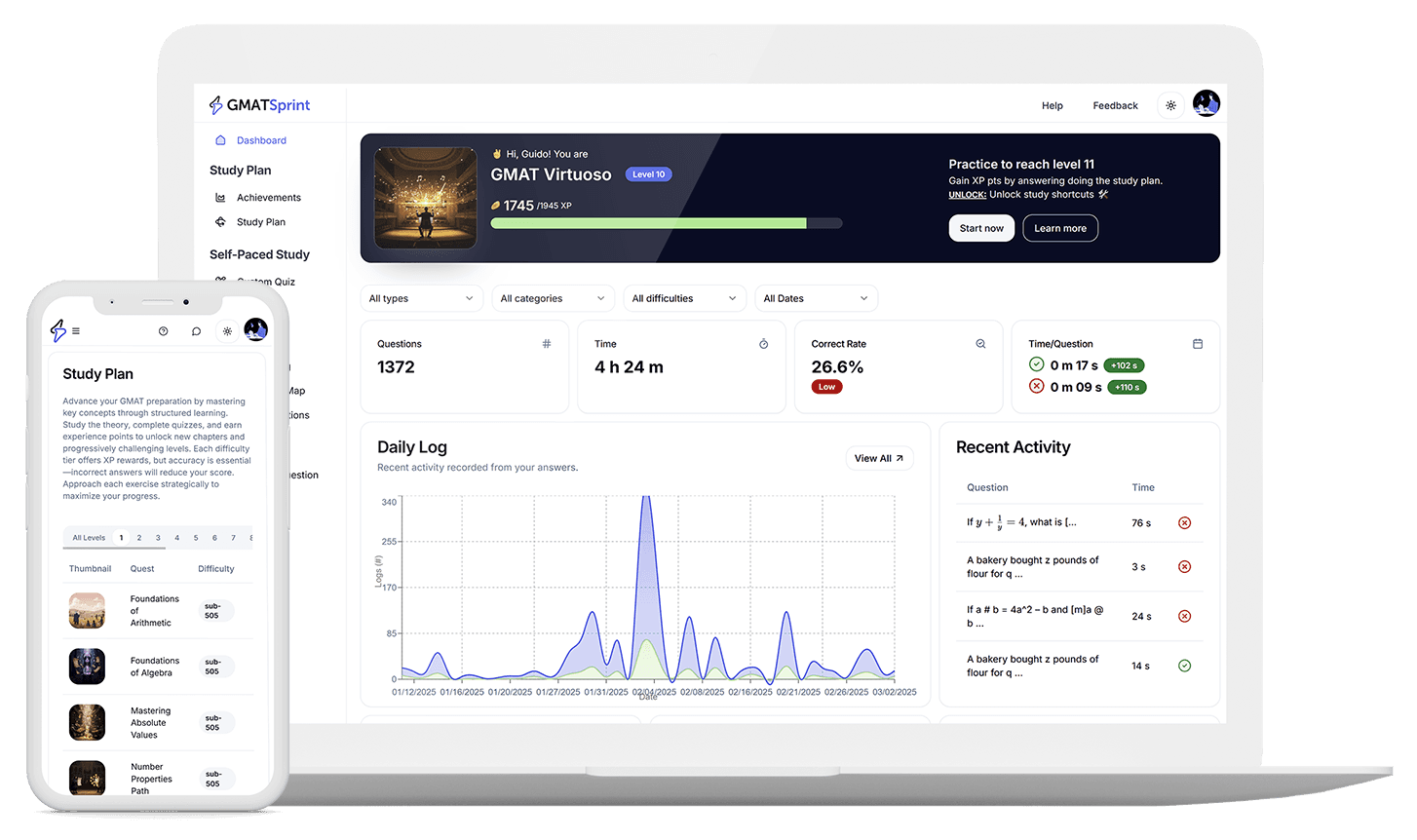Screen dimensions: 1417x840
Task: Click Number Properties Path thumbnail
Action: pyautogui.click(x=87, y=777)
